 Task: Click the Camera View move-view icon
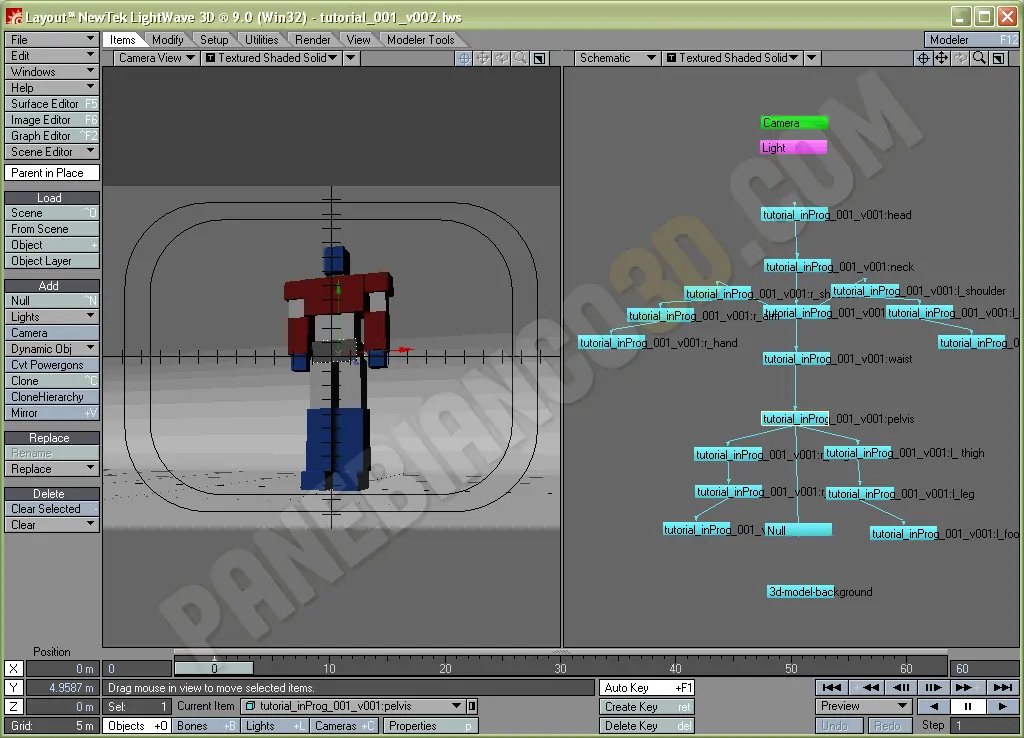pyautogui.click(x=482, y=58)
